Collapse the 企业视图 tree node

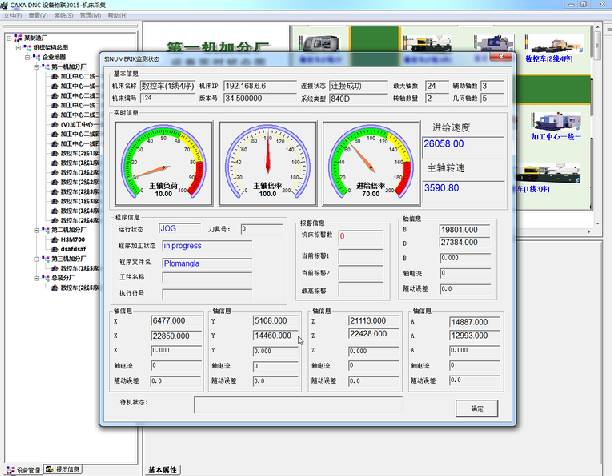[29, 57]
